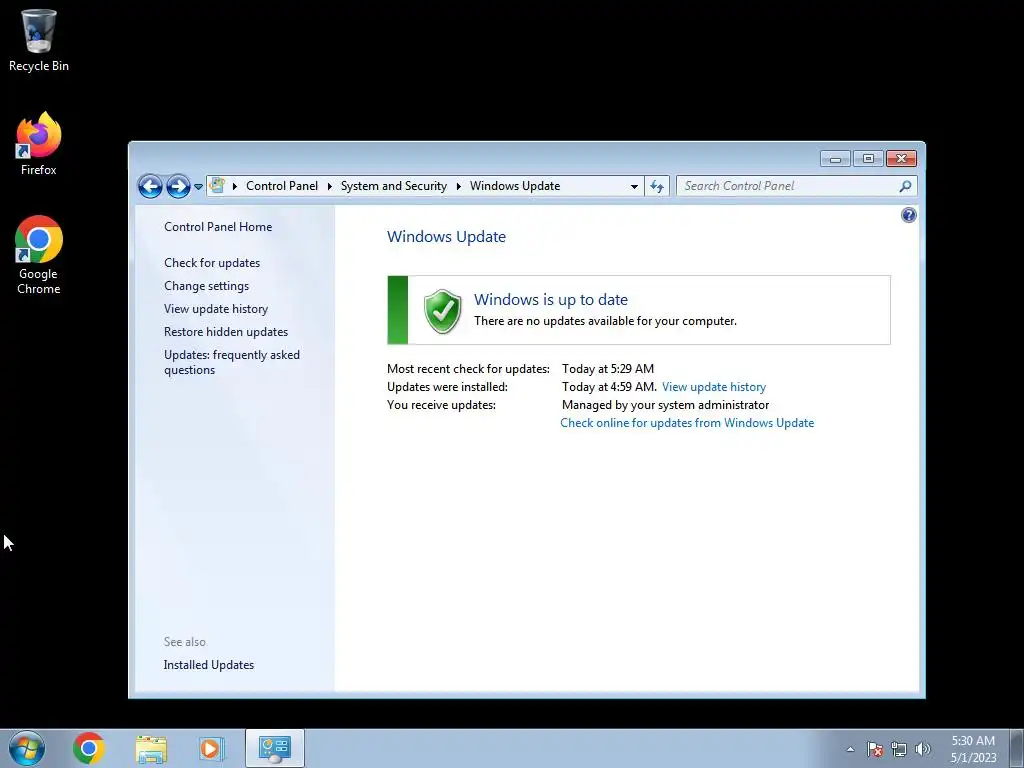Open Action Center flag icon in tray
This screenshot has width=1024, height=768.
point(875,749)
